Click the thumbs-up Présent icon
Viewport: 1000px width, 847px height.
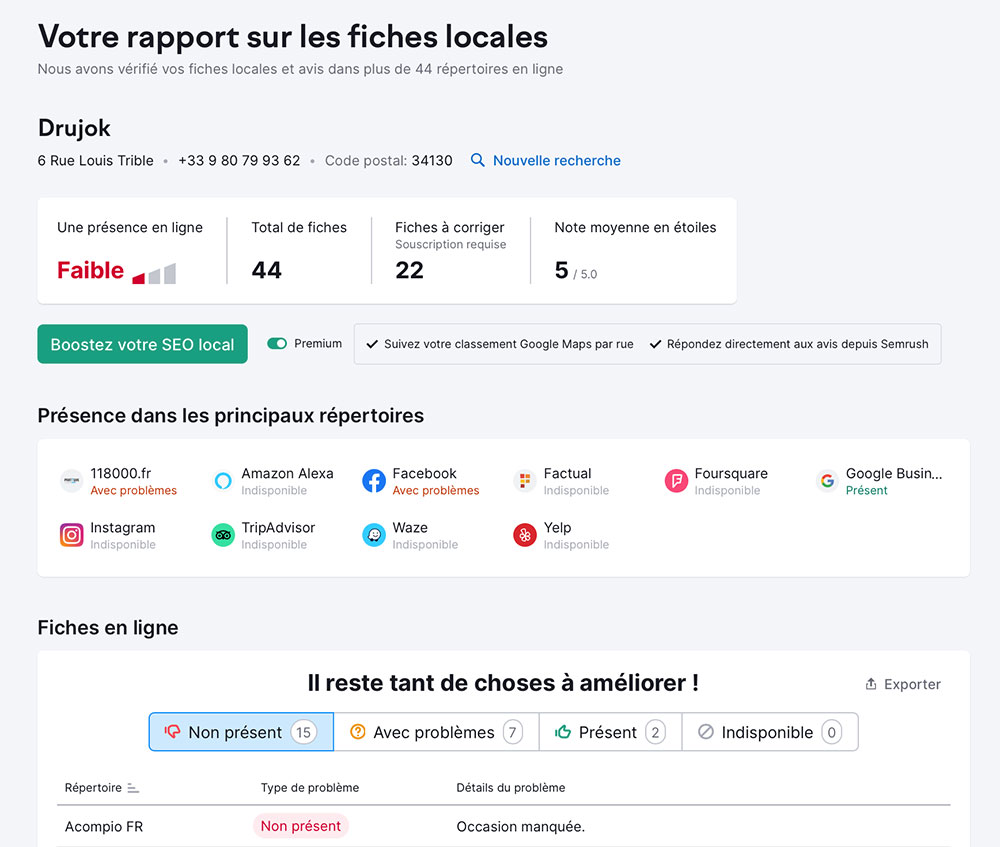coord(562,732)
